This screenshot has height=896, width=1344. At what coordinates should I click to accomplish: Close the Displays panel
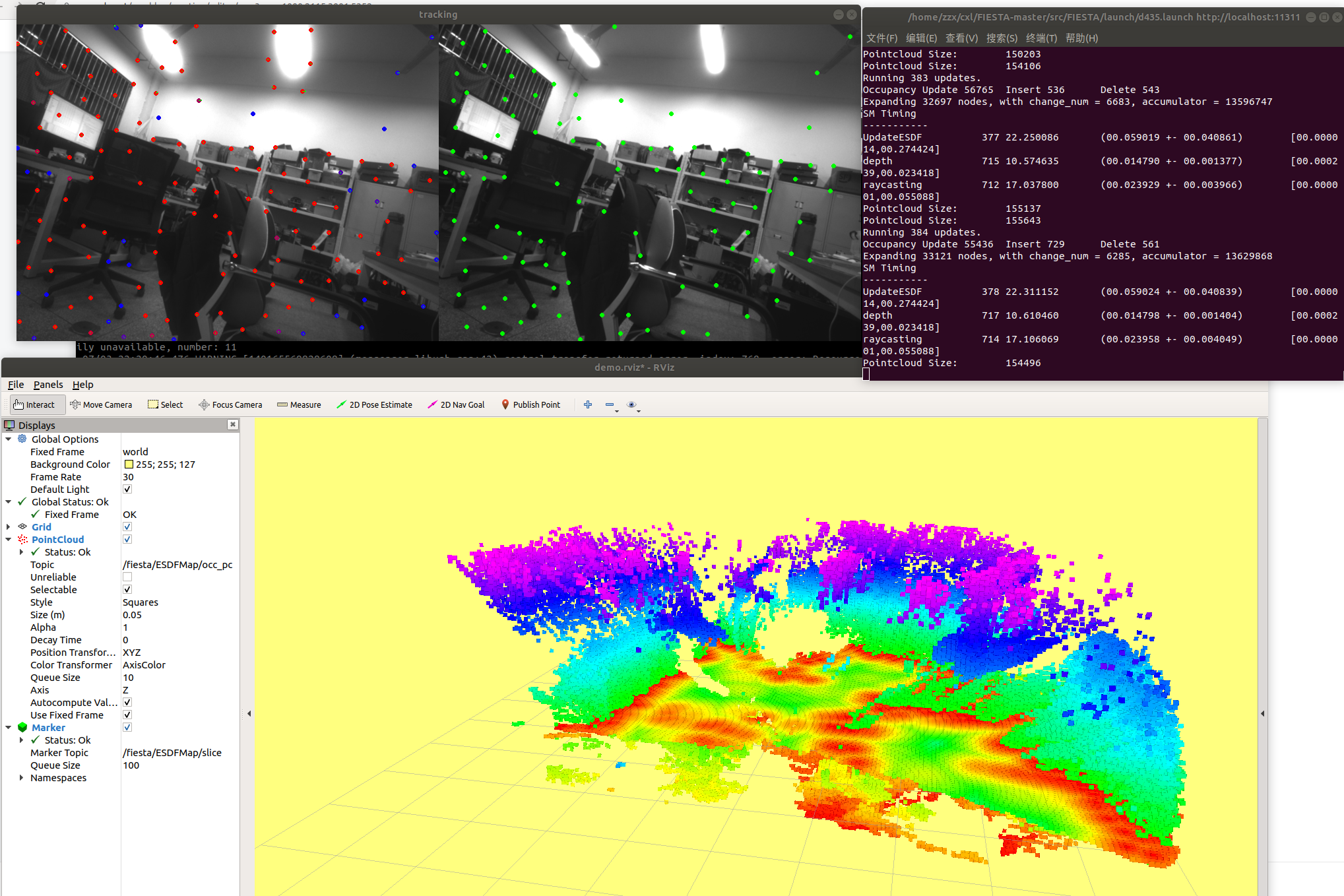(x=232, y=424)
